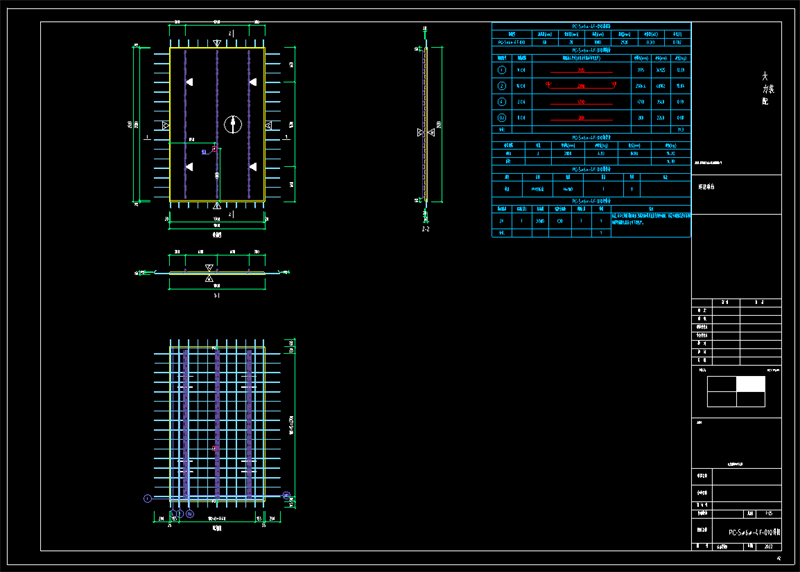
Task: Click the first title row of the cyan table
Action: [591, 26]
